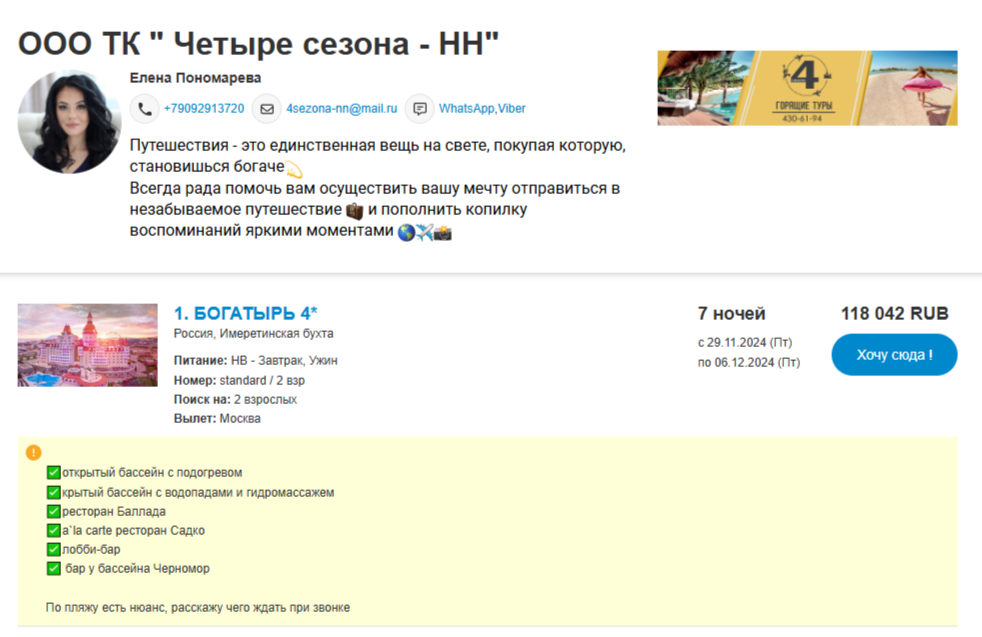Click the end date по 06.12.2024 (Пт)
The height and width of the screenshot is (637, 982).
pos(749,363)
